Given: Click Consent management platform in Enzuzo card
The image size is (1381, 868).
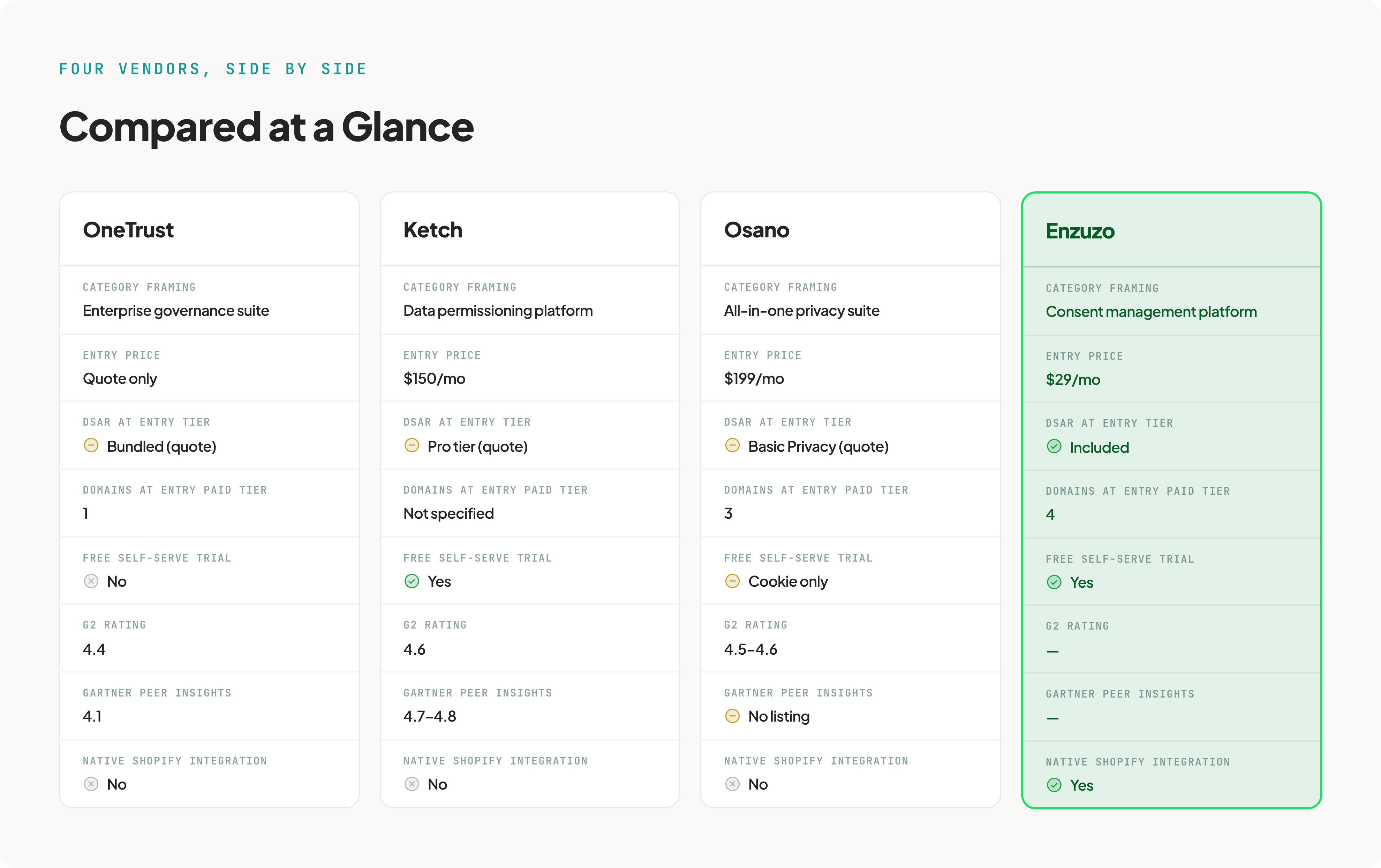Looking at the screenshot, I should (x=1151, y=312).
